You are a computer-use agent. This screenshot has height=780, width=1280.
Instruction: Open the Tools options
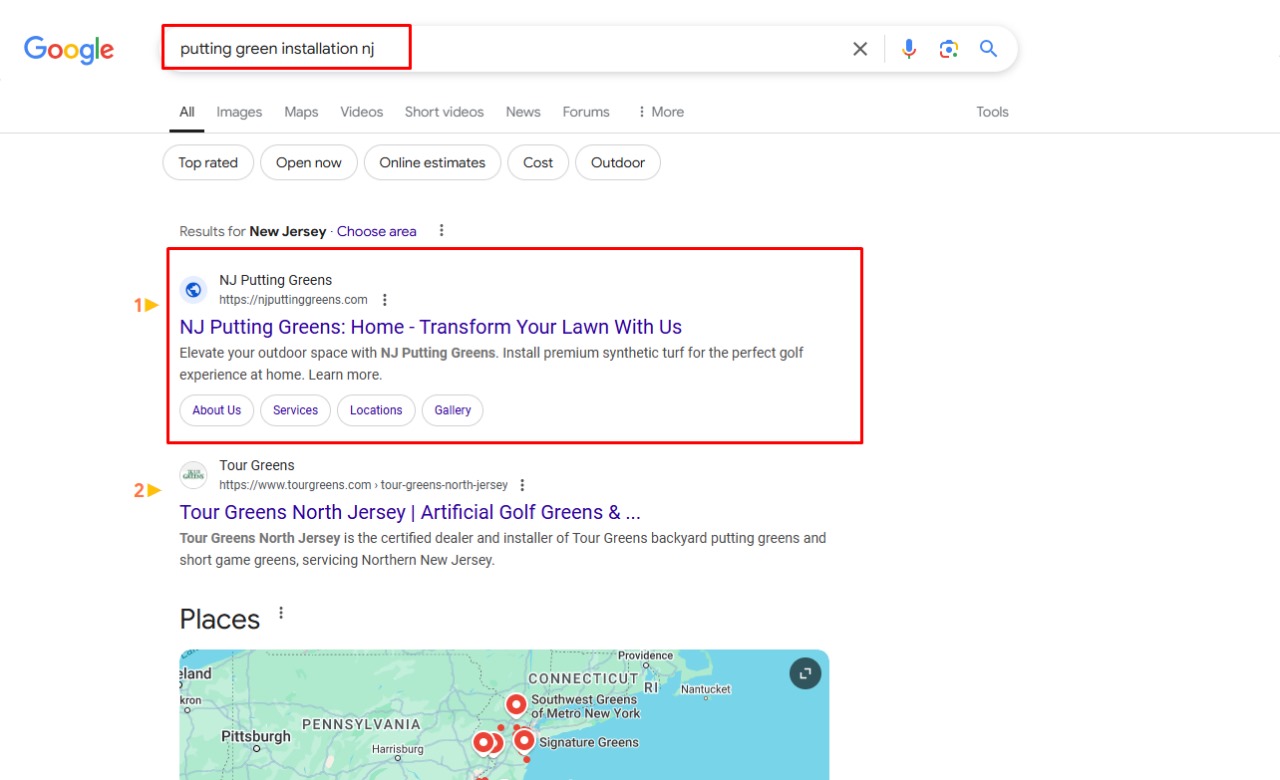click(992, 112)
